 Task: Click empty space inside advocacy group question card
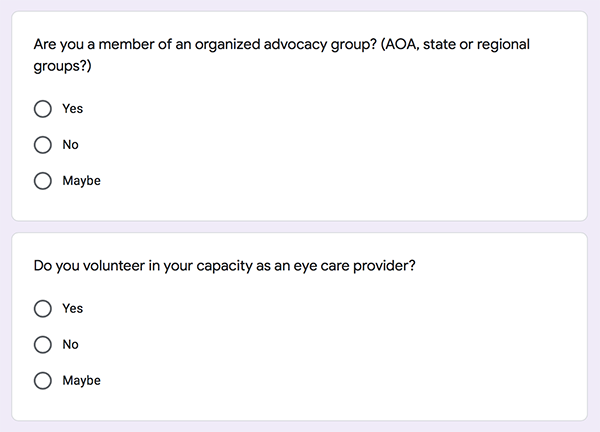point(400,150)
